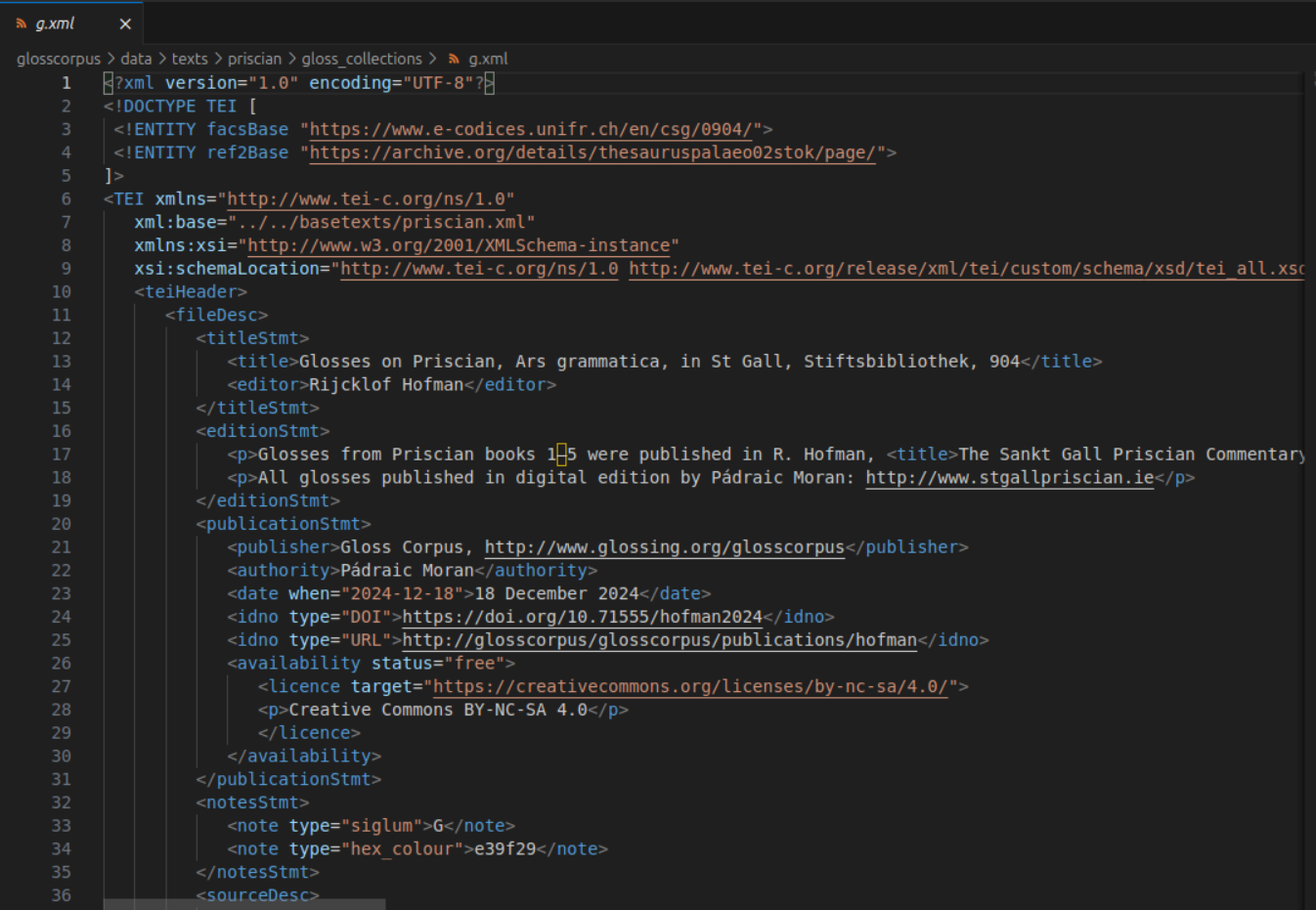Open the glossing.org/glosscorpus link
The height and width of the screenshot is (910, 1316).
pyautogui.click(x=665, y=547)
